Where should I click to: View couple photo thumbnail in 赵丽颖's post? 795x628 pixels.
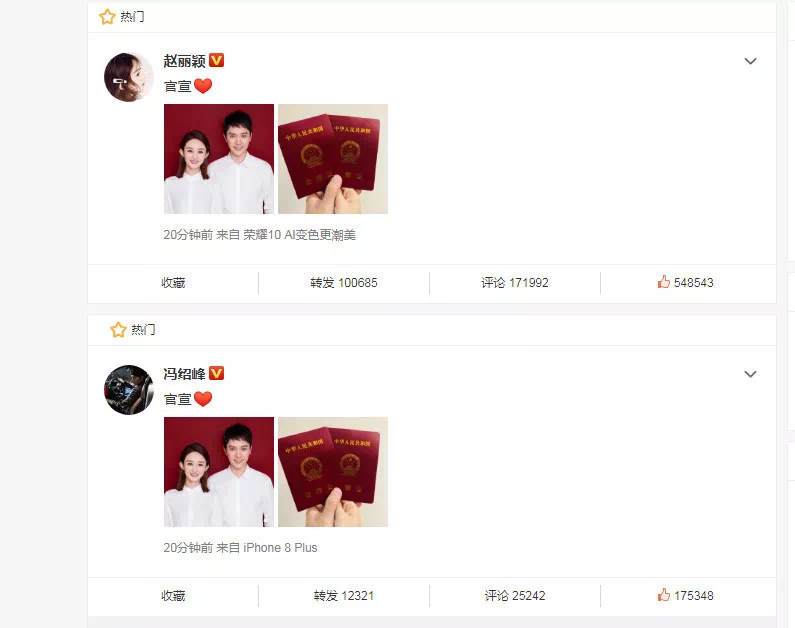[219, 159]
